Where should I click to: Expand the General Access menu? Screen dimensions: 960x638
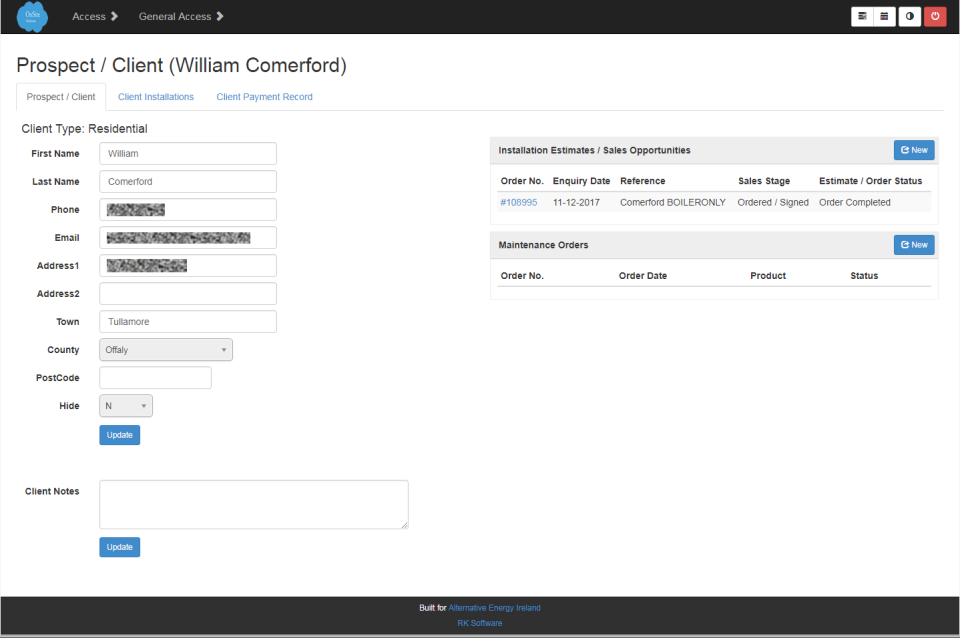click(x=181, y=17)
